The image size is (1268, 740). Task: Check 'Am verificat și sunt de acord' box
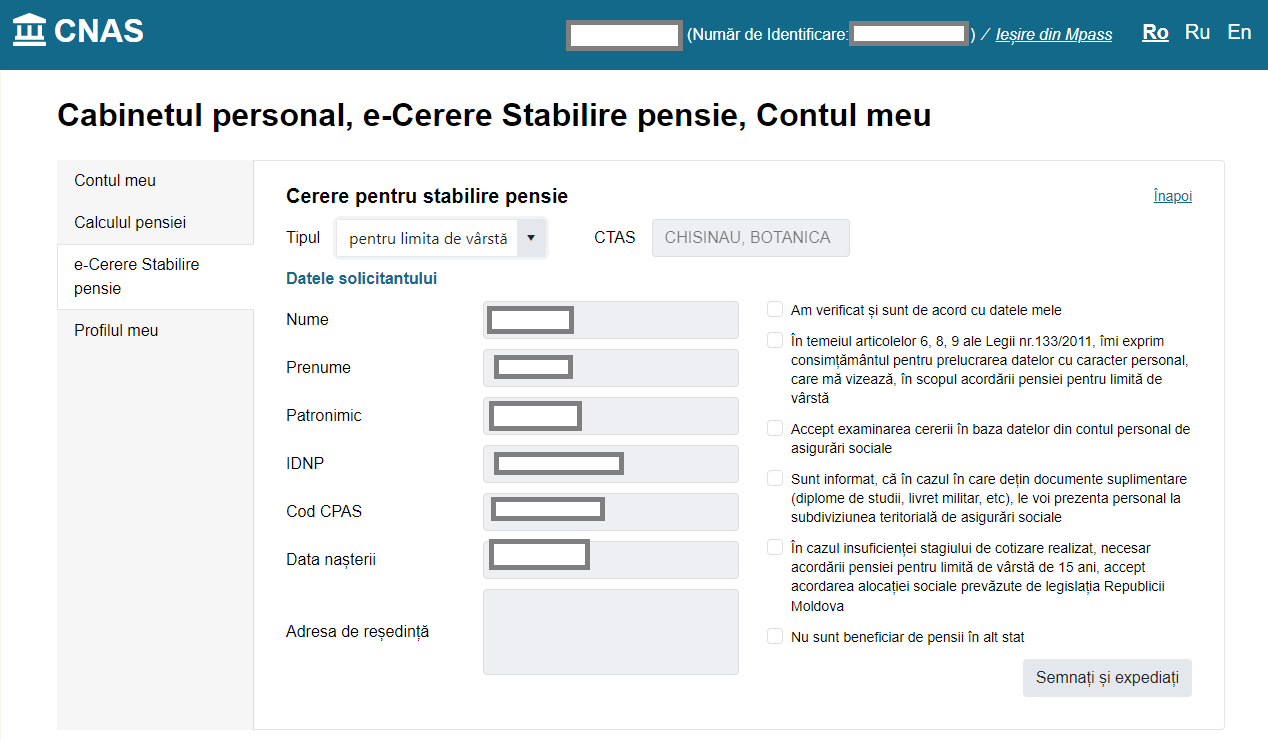775,309
